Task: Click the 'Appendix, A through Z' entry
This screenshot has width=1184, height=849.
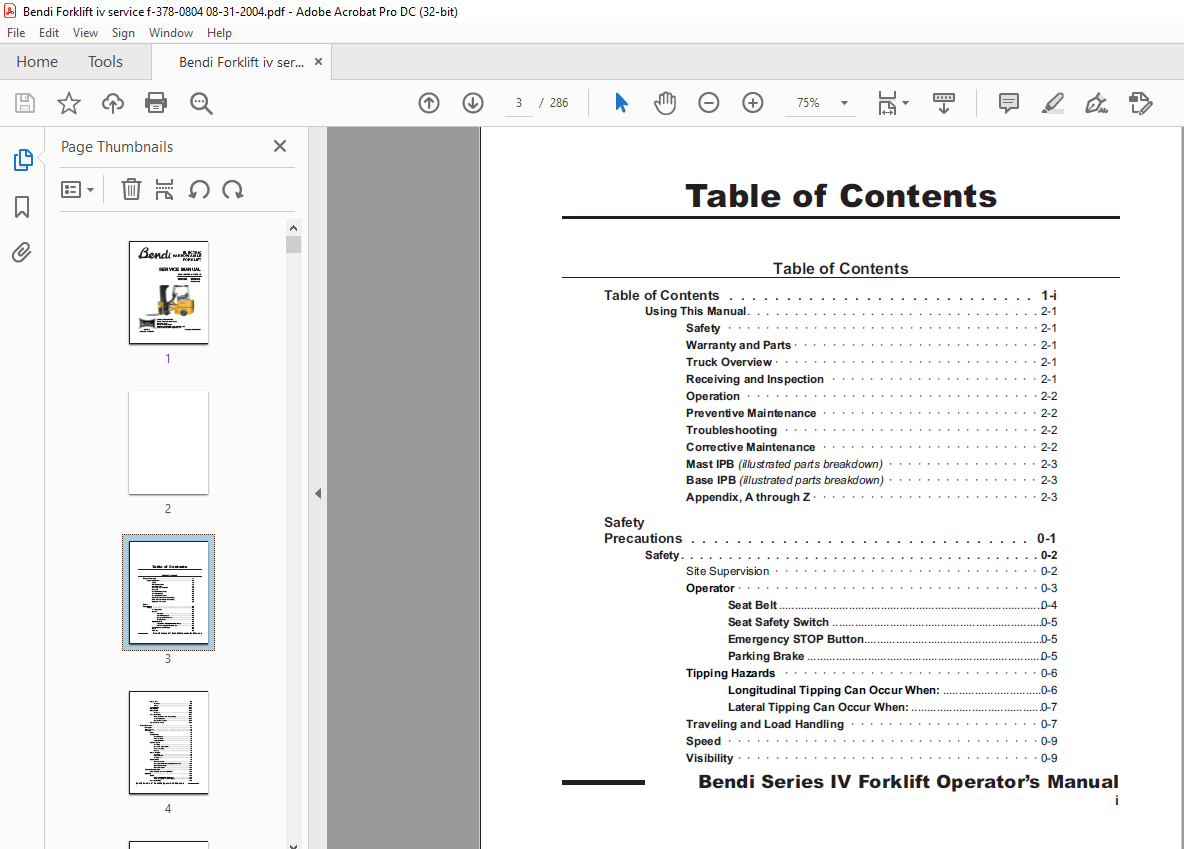Action: click(x=748, y=497)
